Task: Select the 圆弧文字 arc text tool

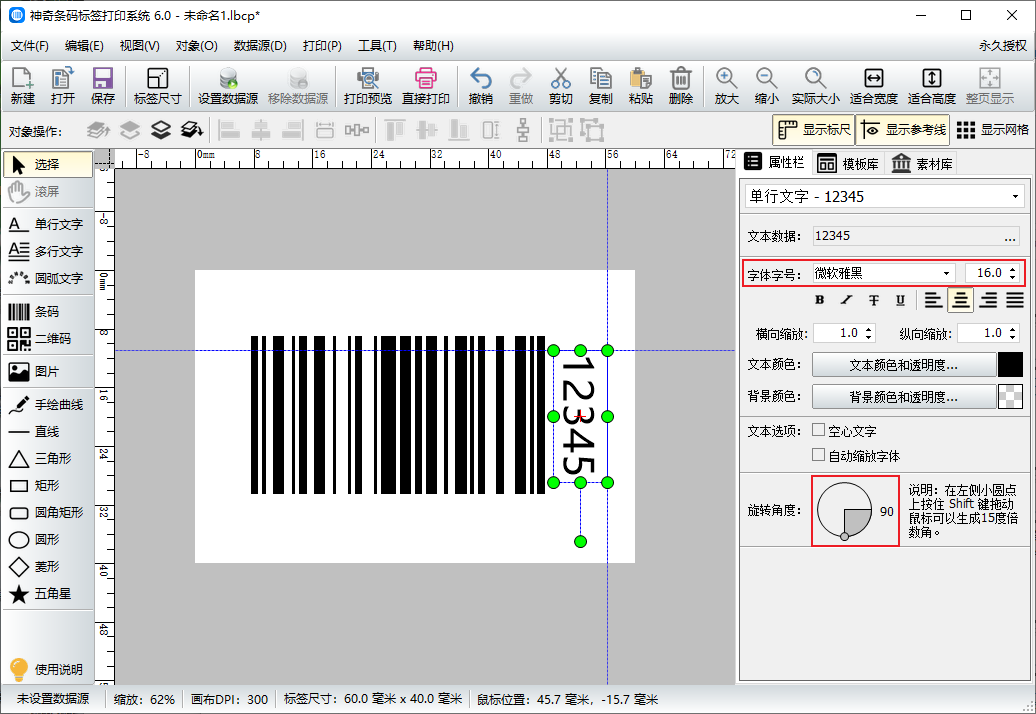Action: tap(46, 279)
